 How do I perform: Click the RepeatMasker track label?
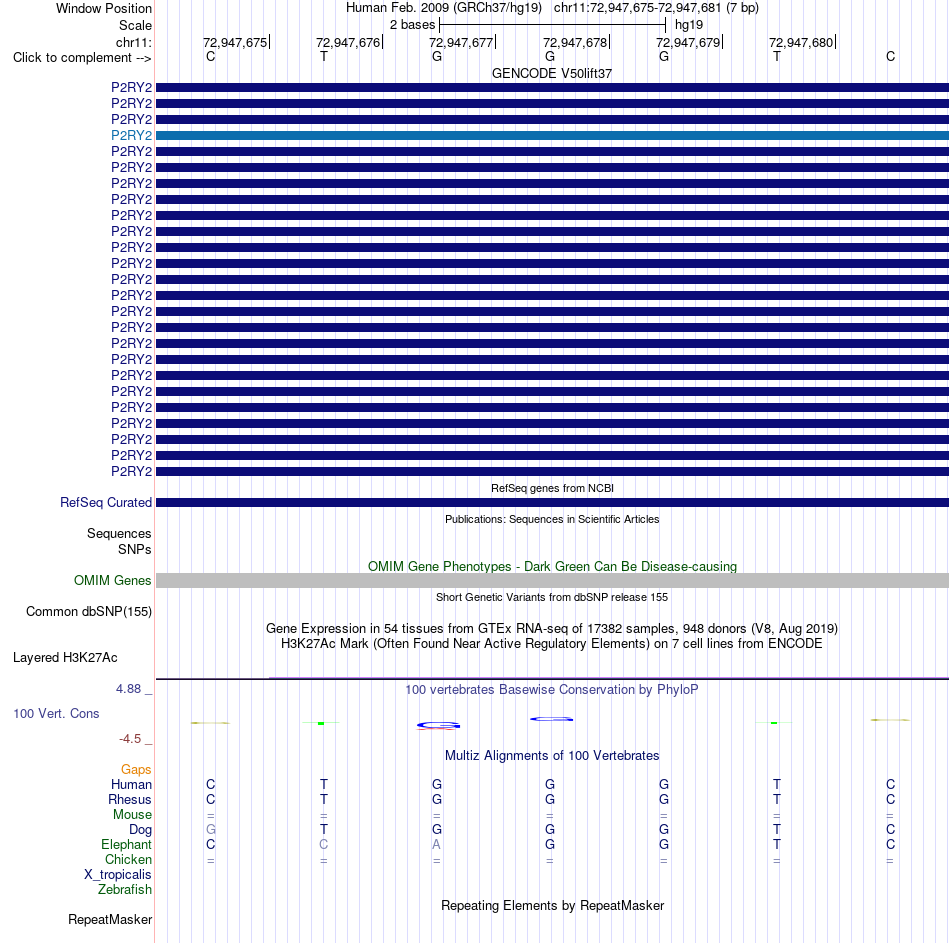click(x=110, y=919)
